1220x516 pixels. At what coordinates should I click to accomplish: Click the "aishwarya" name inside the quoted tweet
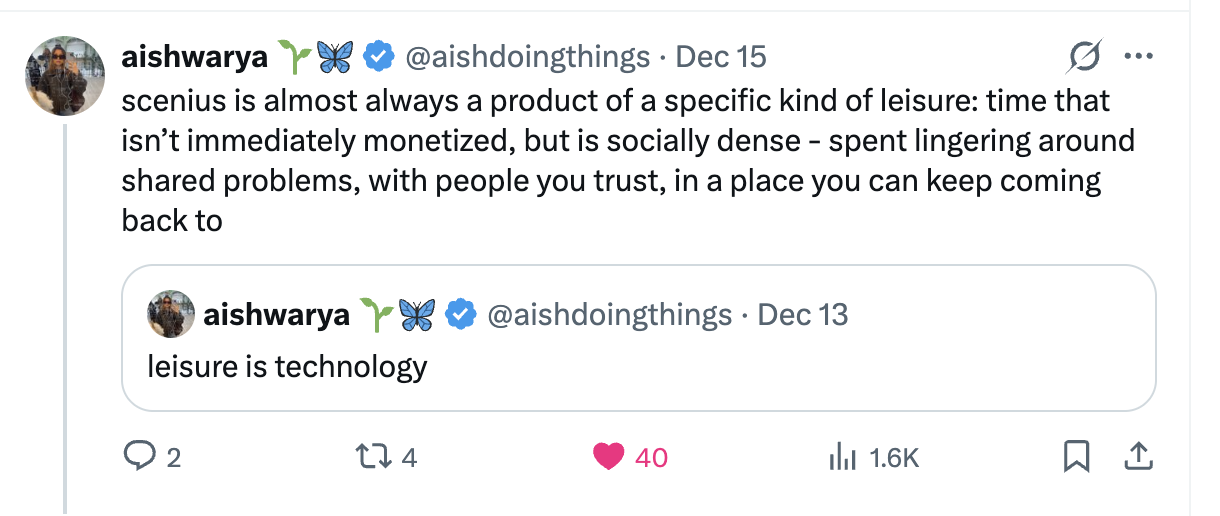[276, 315]
